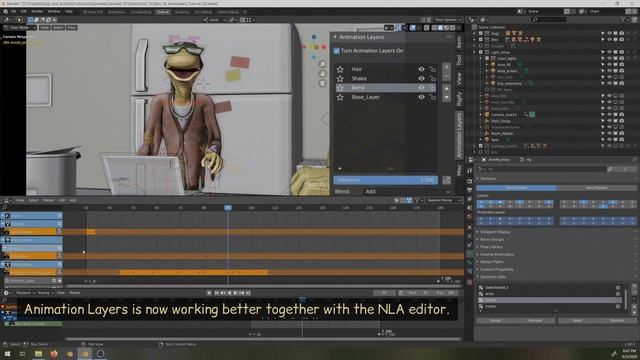Click the lock icon on Shake layer
The width and height of the screenshot is (640, 360).
coord(432,78)
